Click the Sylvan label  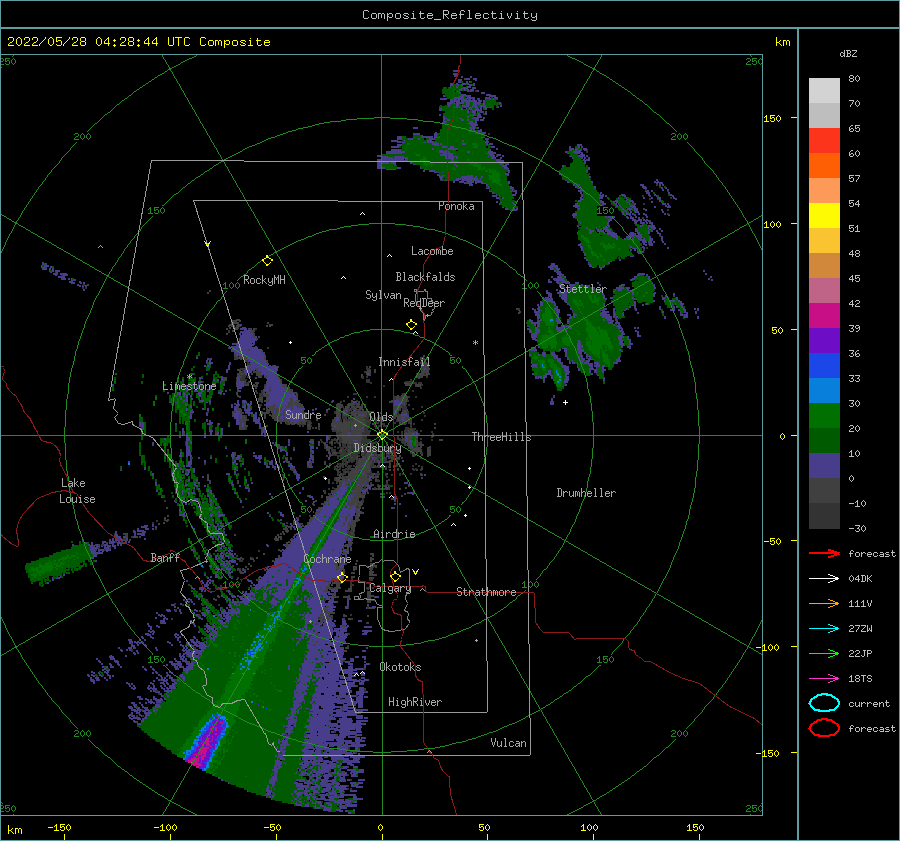[383, 295]
